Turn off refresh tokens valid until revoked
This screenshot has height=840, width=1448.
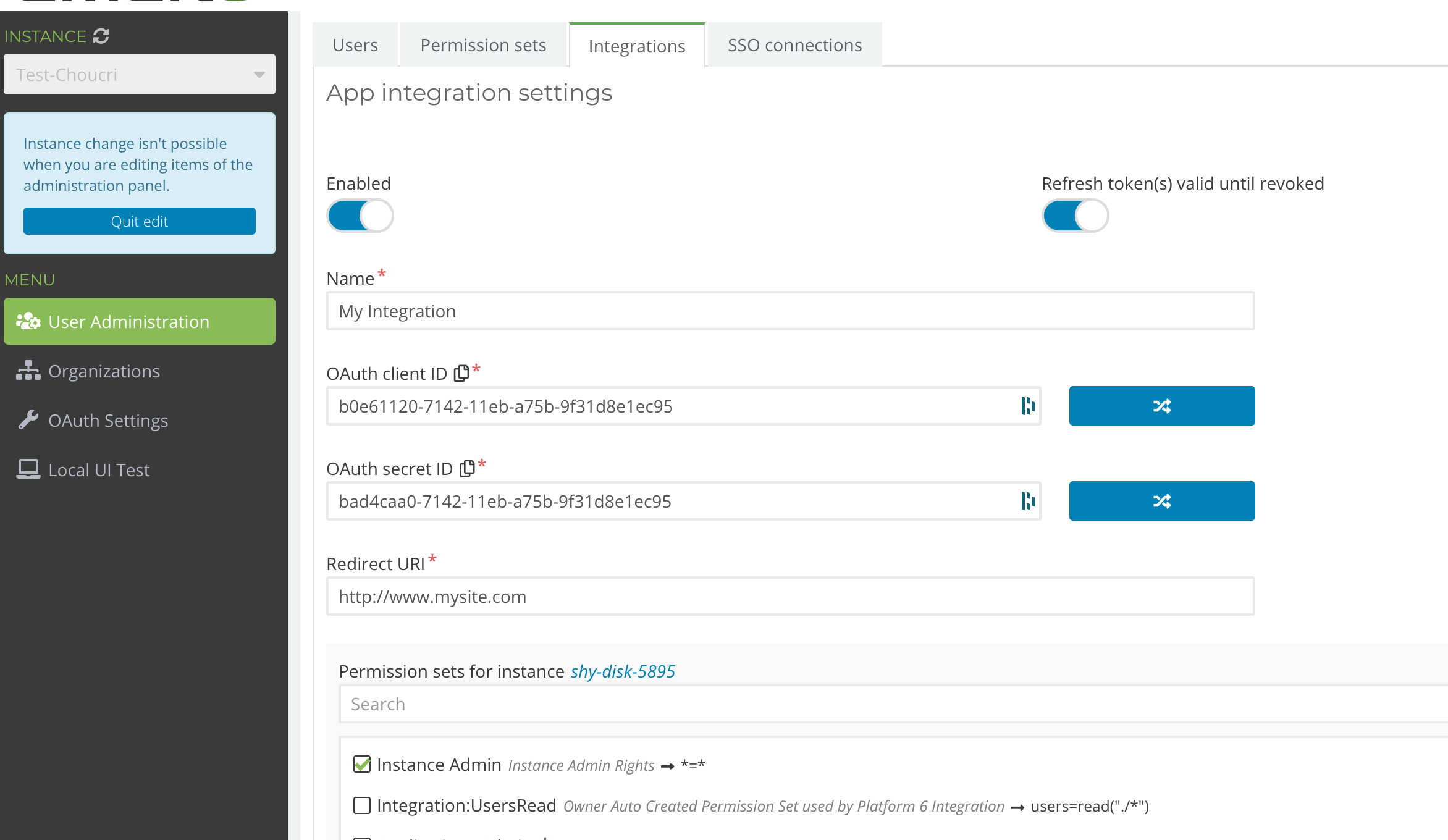click(1074, 216)
